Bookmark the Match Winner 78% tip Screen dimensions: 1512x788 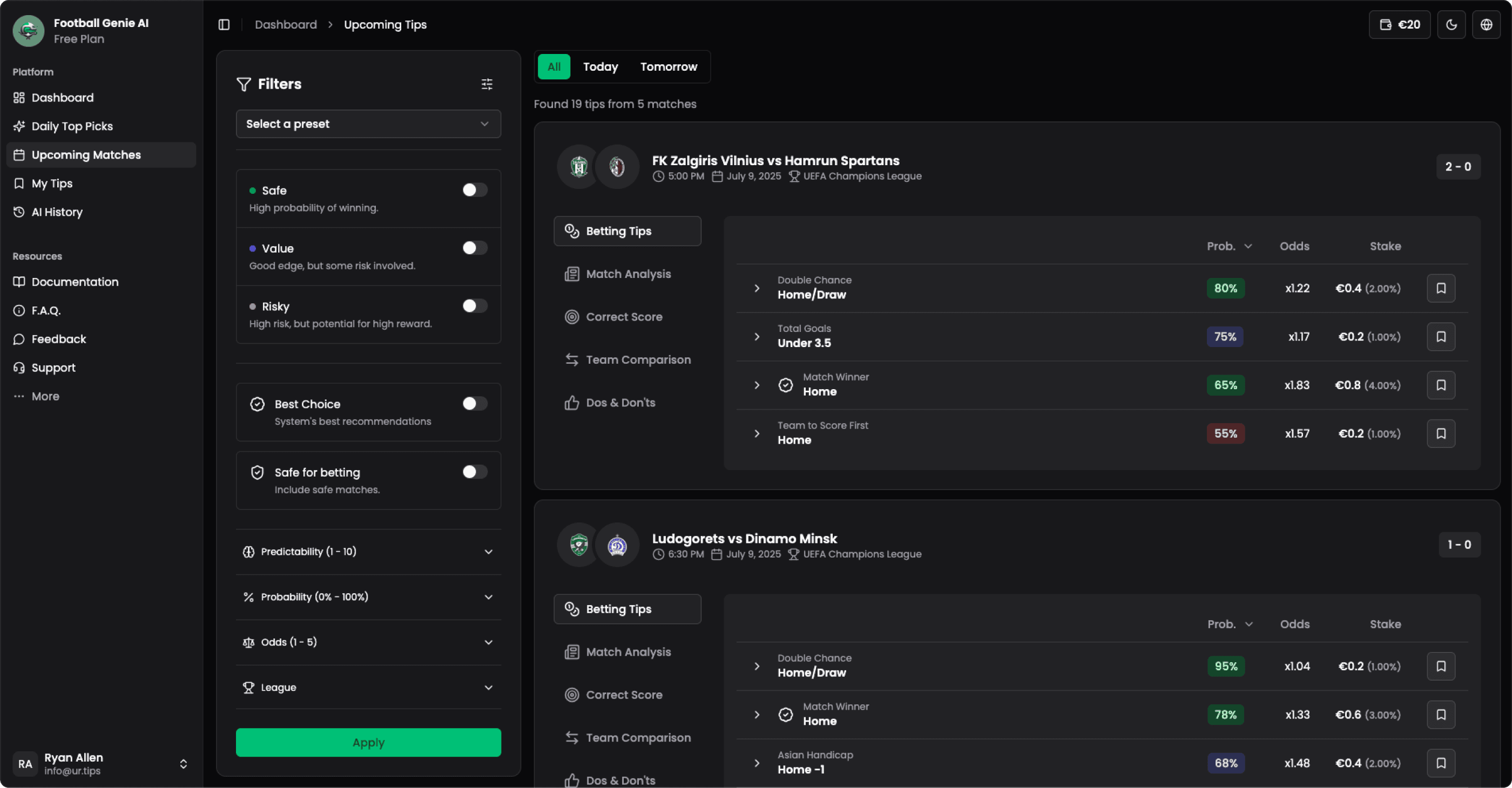1440,715
